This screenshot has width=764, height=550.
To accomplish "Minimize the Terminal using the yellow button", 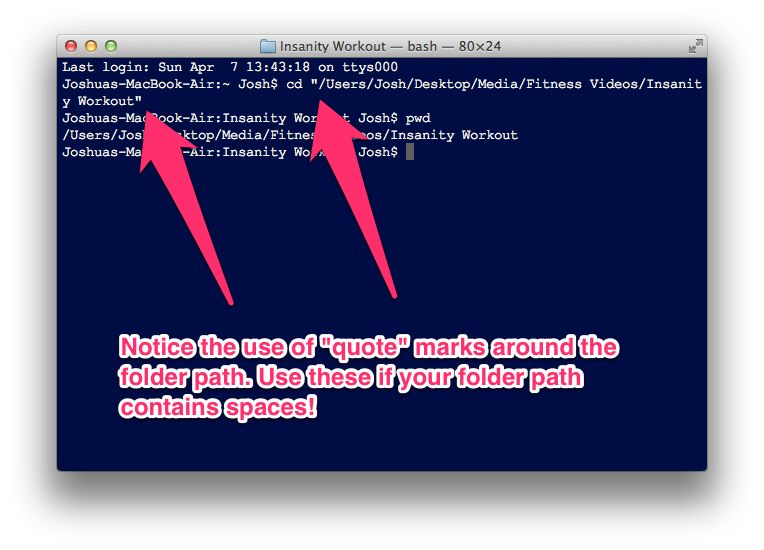I will click(x=91, y=46).
